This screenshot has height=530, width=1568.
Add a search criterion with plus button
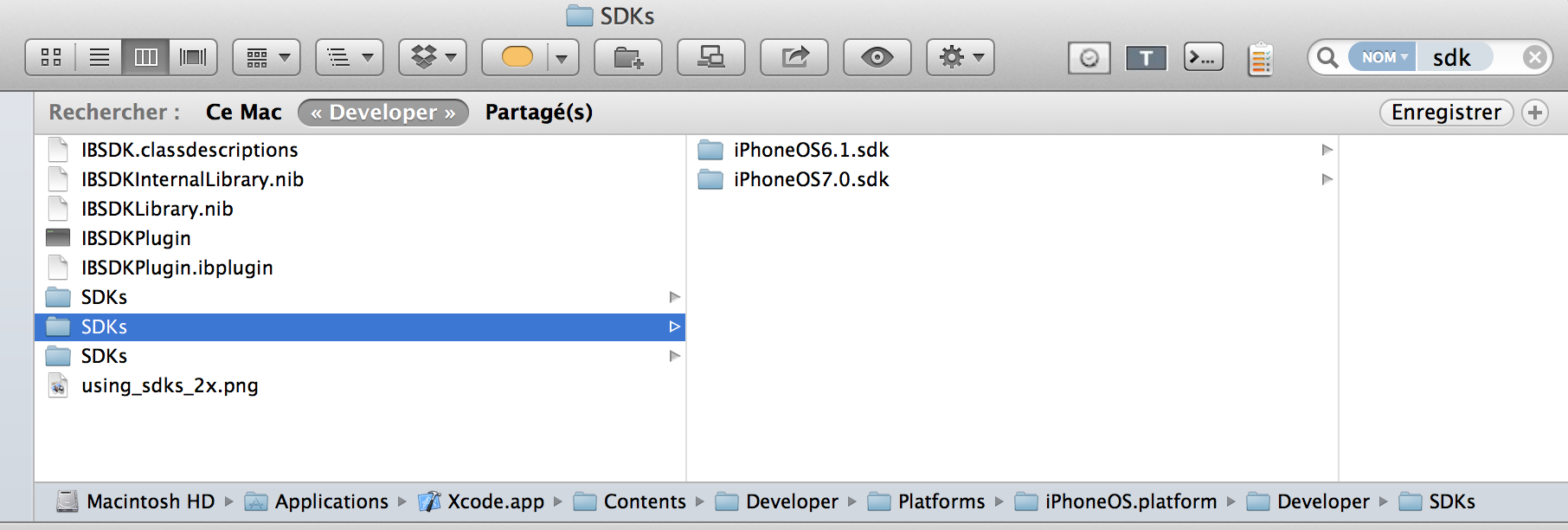1535,113
